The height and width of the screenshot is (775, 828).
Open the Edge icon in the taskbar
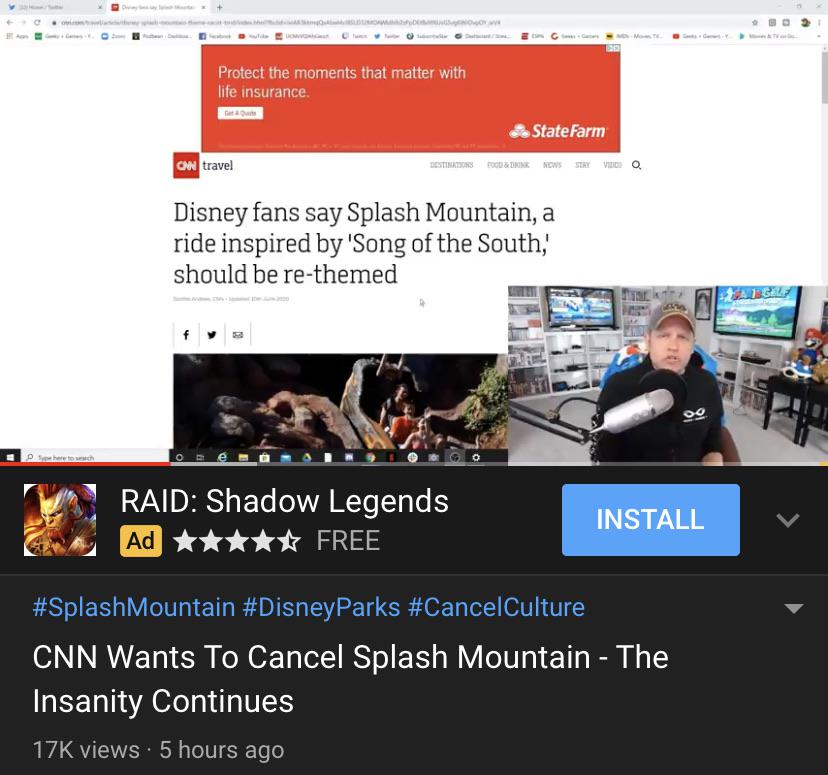point(222,457)
